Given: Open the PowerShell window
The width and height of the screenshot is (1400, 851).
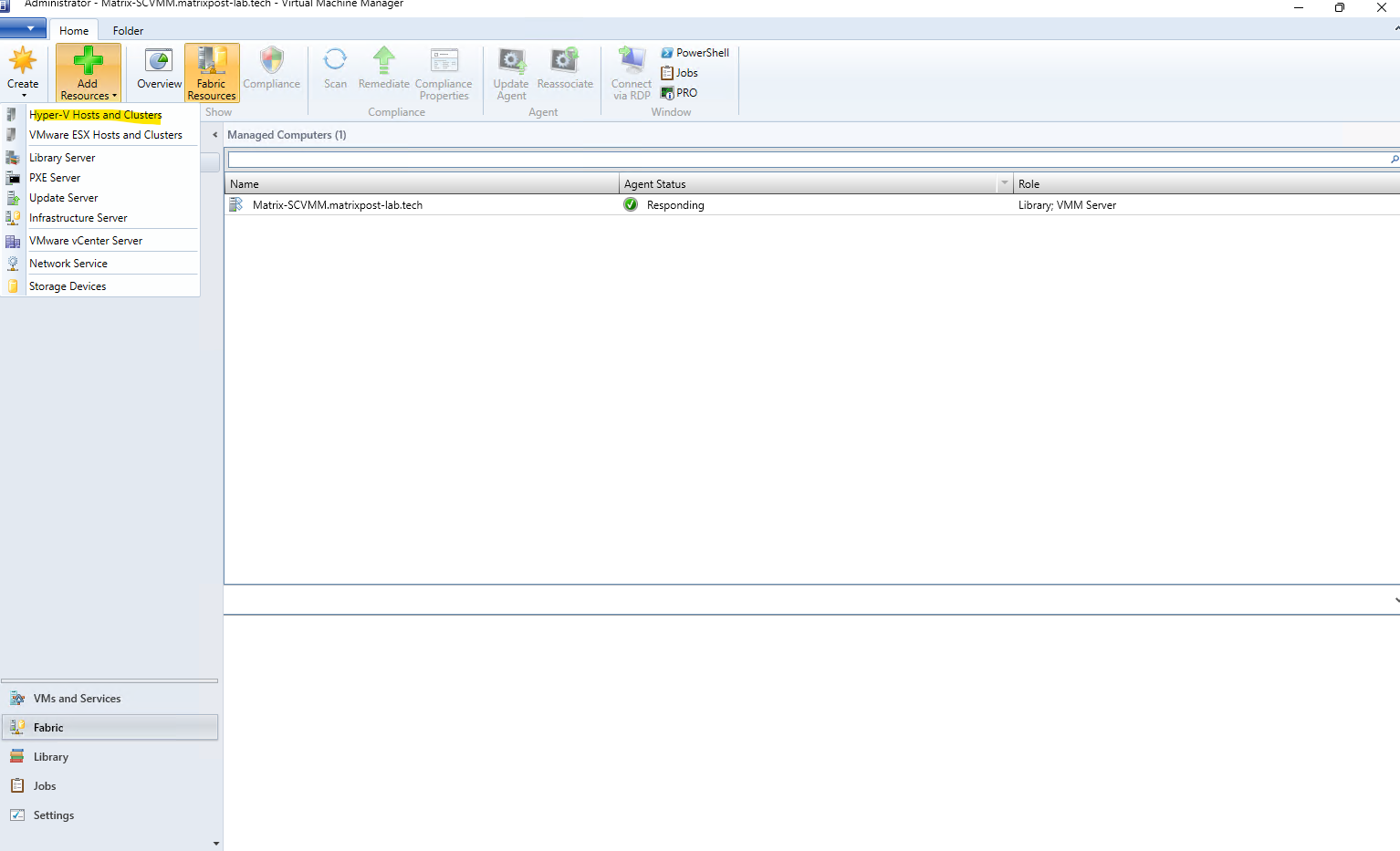Looking at the screenshot, I should [x=695, y=53].
